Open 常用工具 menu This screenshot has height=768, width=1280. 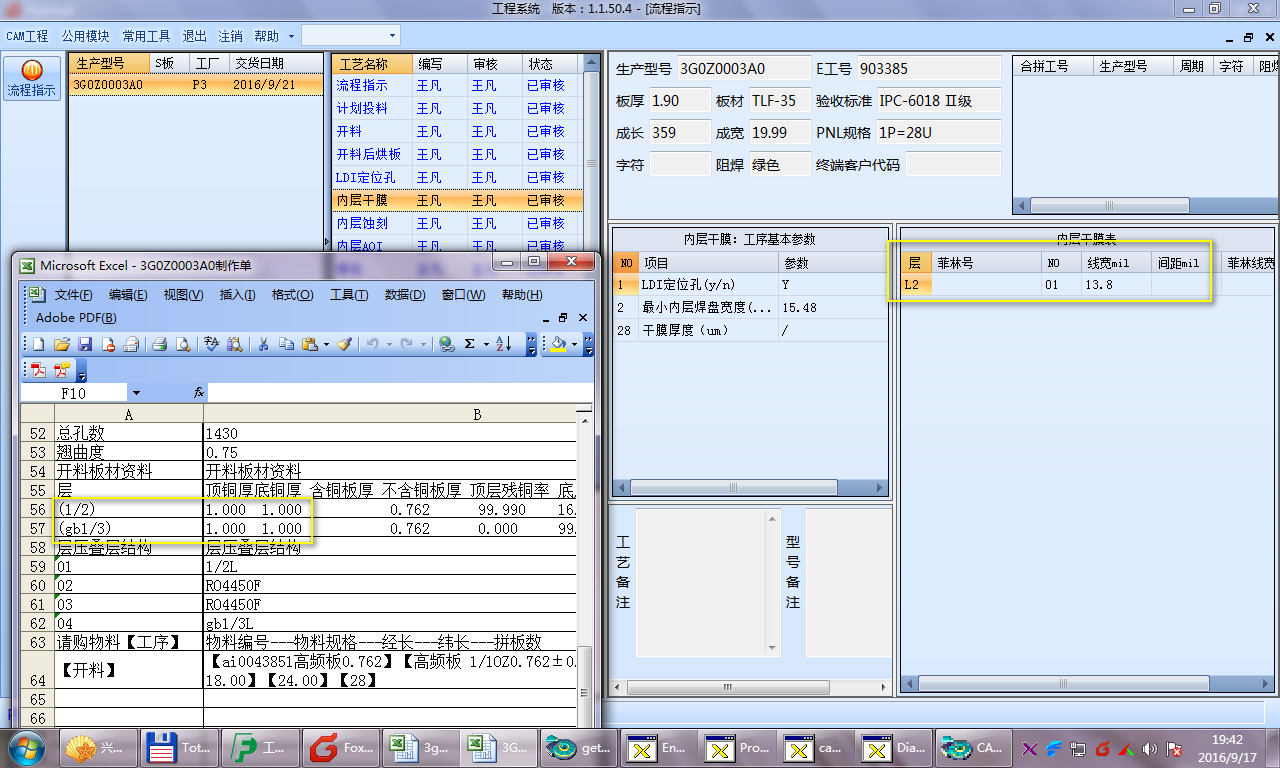tap(146, 35)
